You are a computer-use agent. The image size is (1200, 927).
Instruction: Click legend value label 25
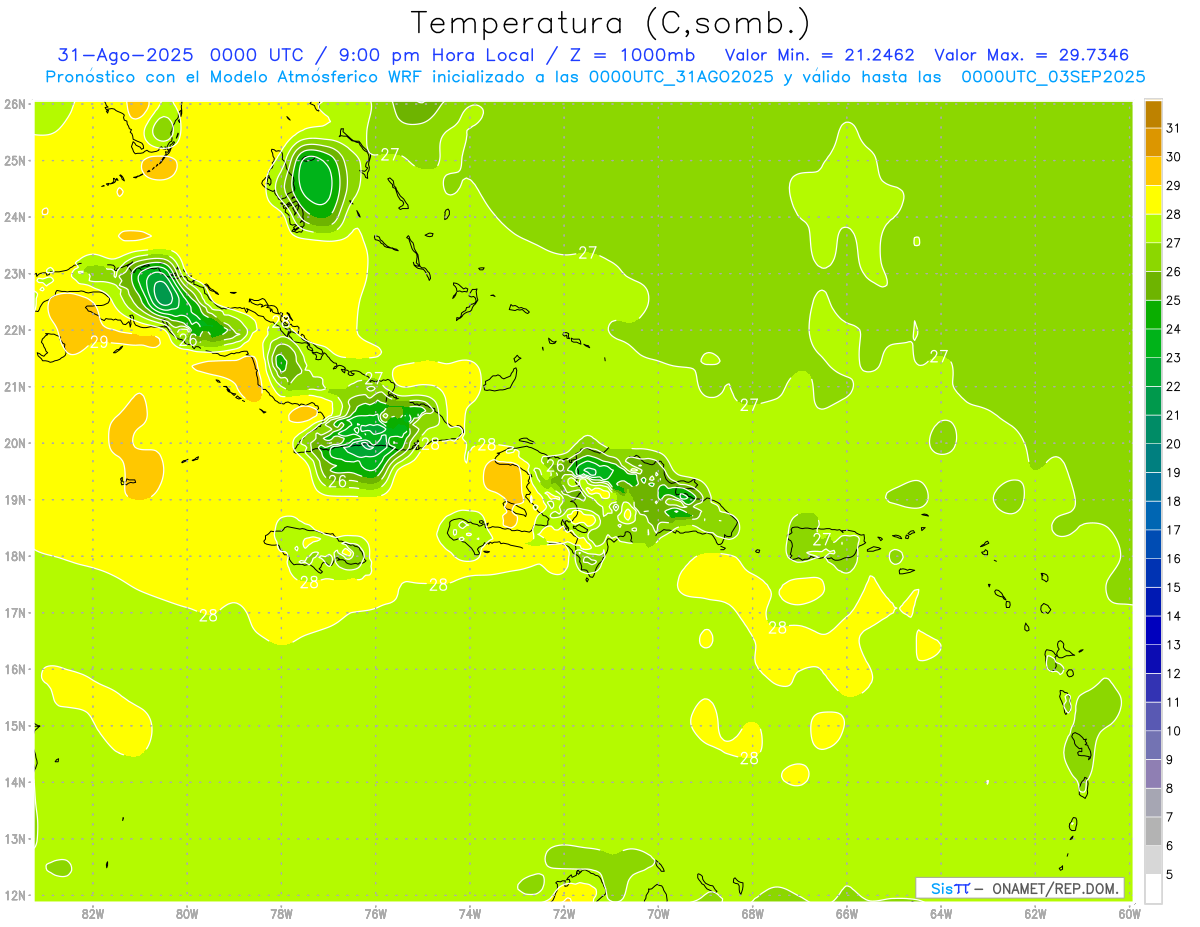[1173, 301]
